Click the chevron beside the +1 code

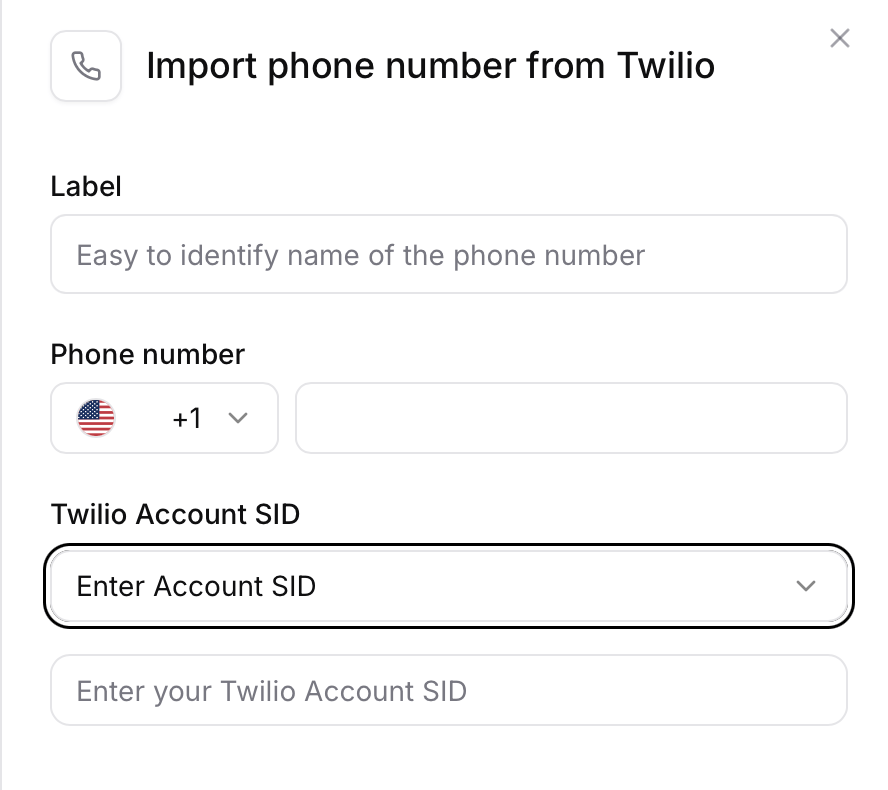[238, 418]
